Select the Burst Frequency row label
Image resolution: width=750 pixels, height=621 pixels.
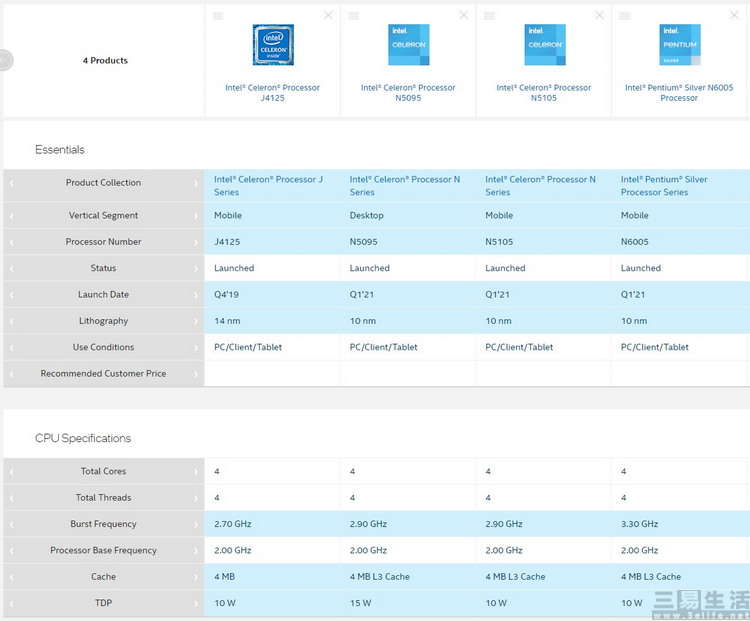(x=103, y=524)
